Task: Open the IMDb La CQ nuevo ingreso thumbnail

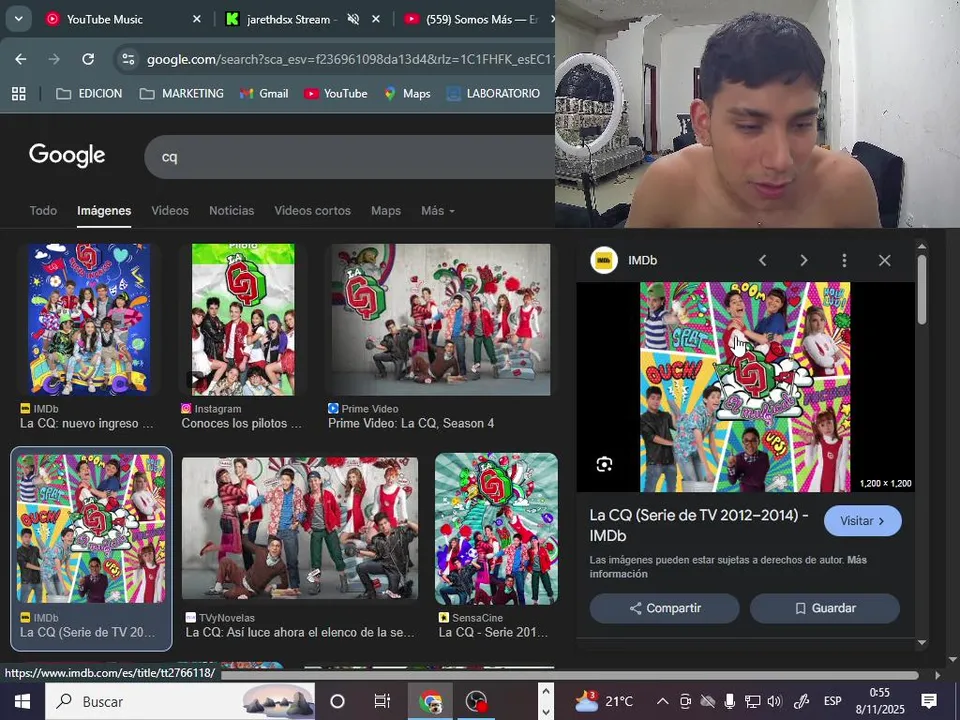Action: pyautogui.click(x=89, y=319)
